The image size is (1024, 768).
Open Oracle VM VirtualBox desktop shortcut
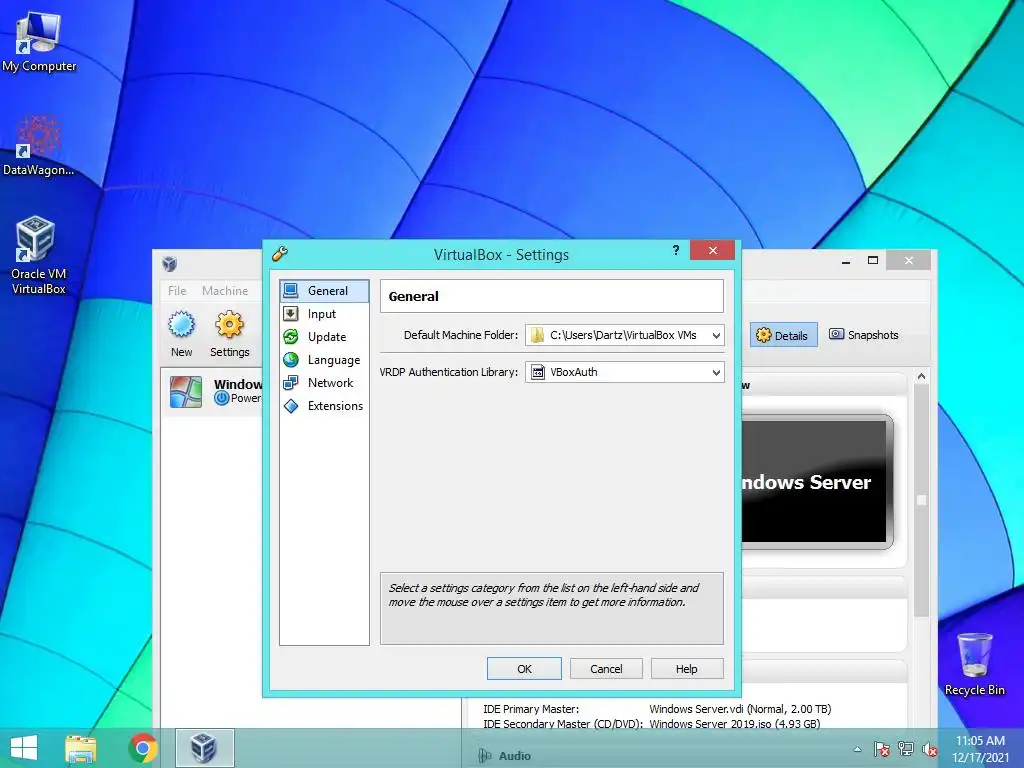[x=38, y=255]
